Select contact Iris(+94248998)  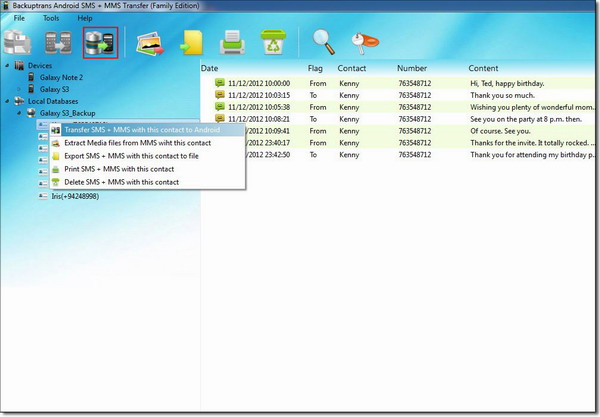[x=75, y=196]
